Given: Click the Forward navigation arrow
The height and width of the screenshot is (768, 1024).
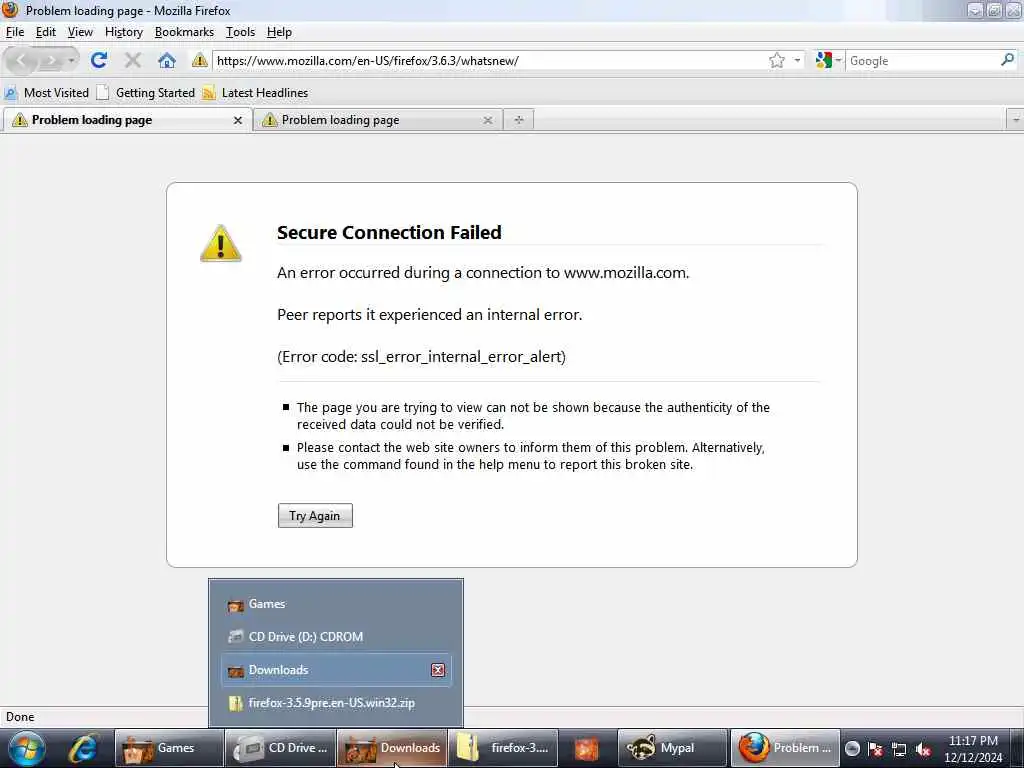Looking at the screenshot, I should pos(50,61).
